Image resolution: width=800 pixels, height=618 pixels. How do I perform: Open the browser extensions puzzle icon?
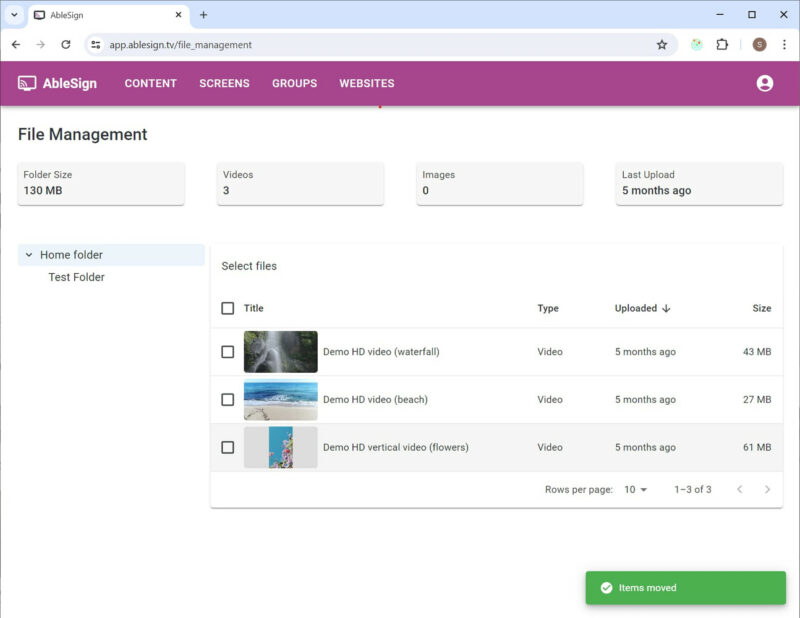point(721,44)
